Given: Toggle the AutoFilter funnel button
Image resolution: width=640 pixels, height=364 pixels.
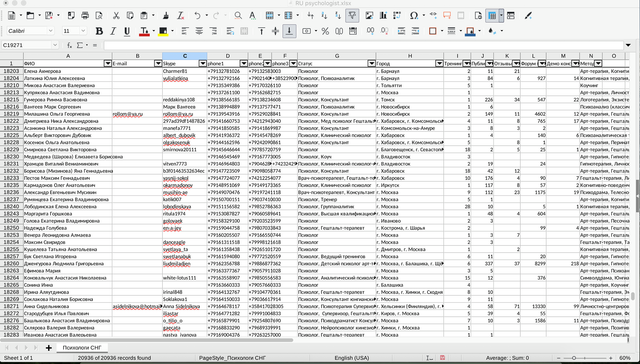Looking at the screenshot, I should pyautogui.click(x=352, y=16).
